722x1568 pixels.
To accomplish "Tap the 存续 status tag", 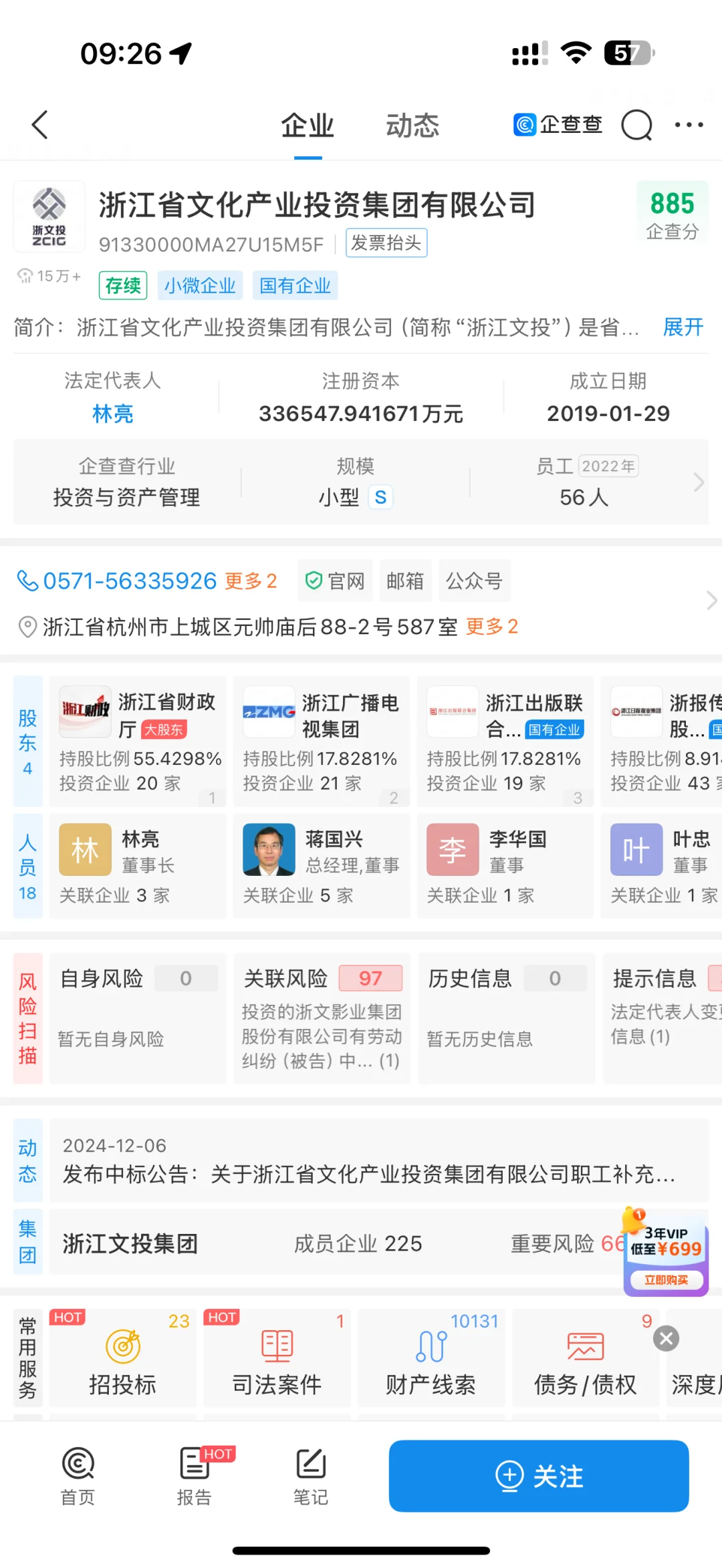I will coord(123,285).
